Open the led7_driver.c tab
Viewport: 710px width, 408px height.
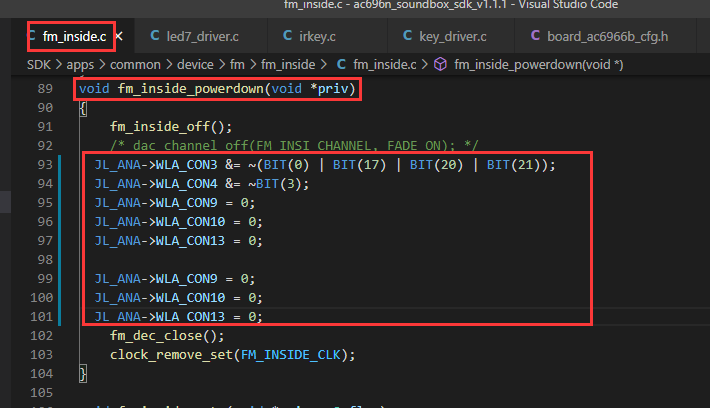[x=202, y=37]
